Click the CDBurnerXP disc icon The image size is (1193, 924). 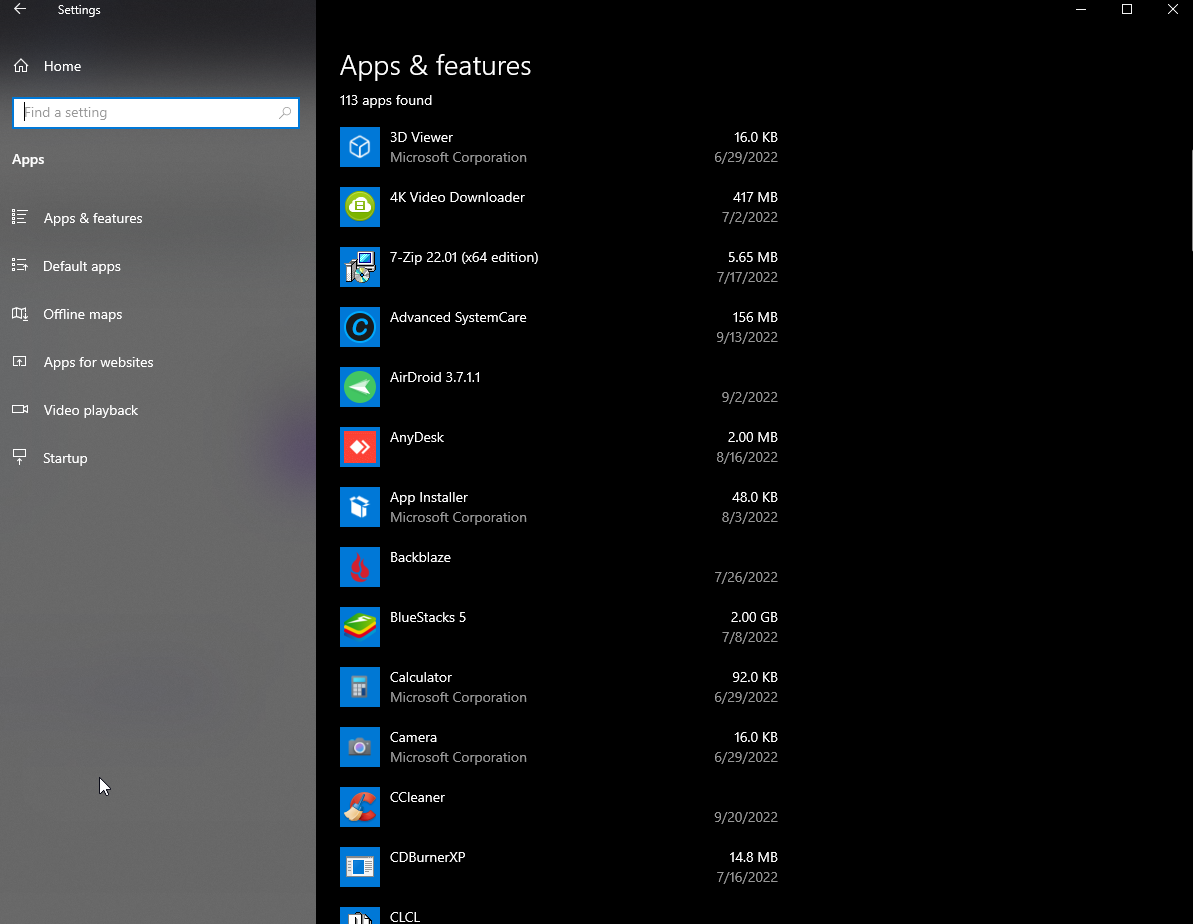[x=360, y=867]
